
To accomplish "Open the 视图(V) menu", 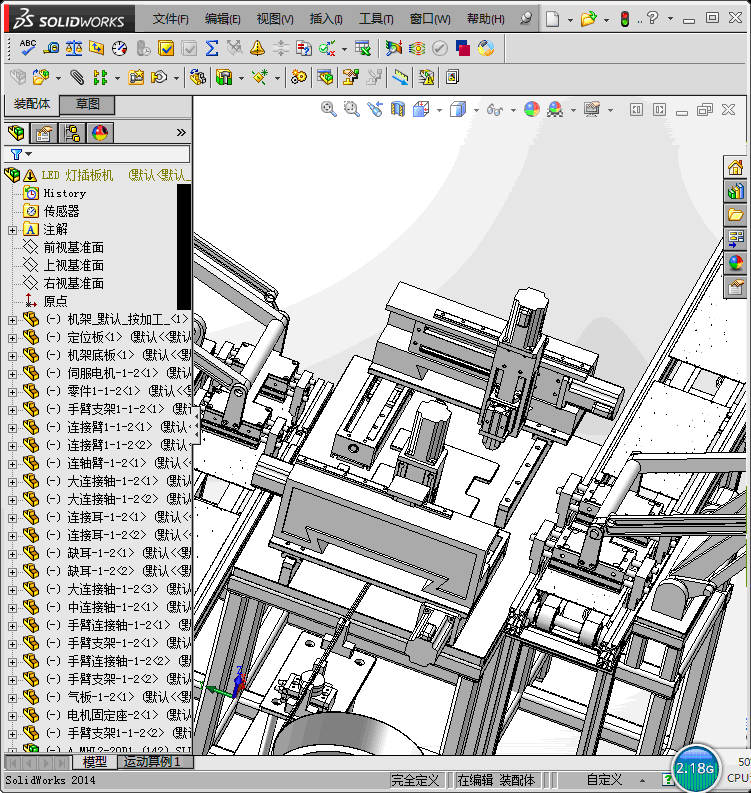I will click(x=275, y=19).
